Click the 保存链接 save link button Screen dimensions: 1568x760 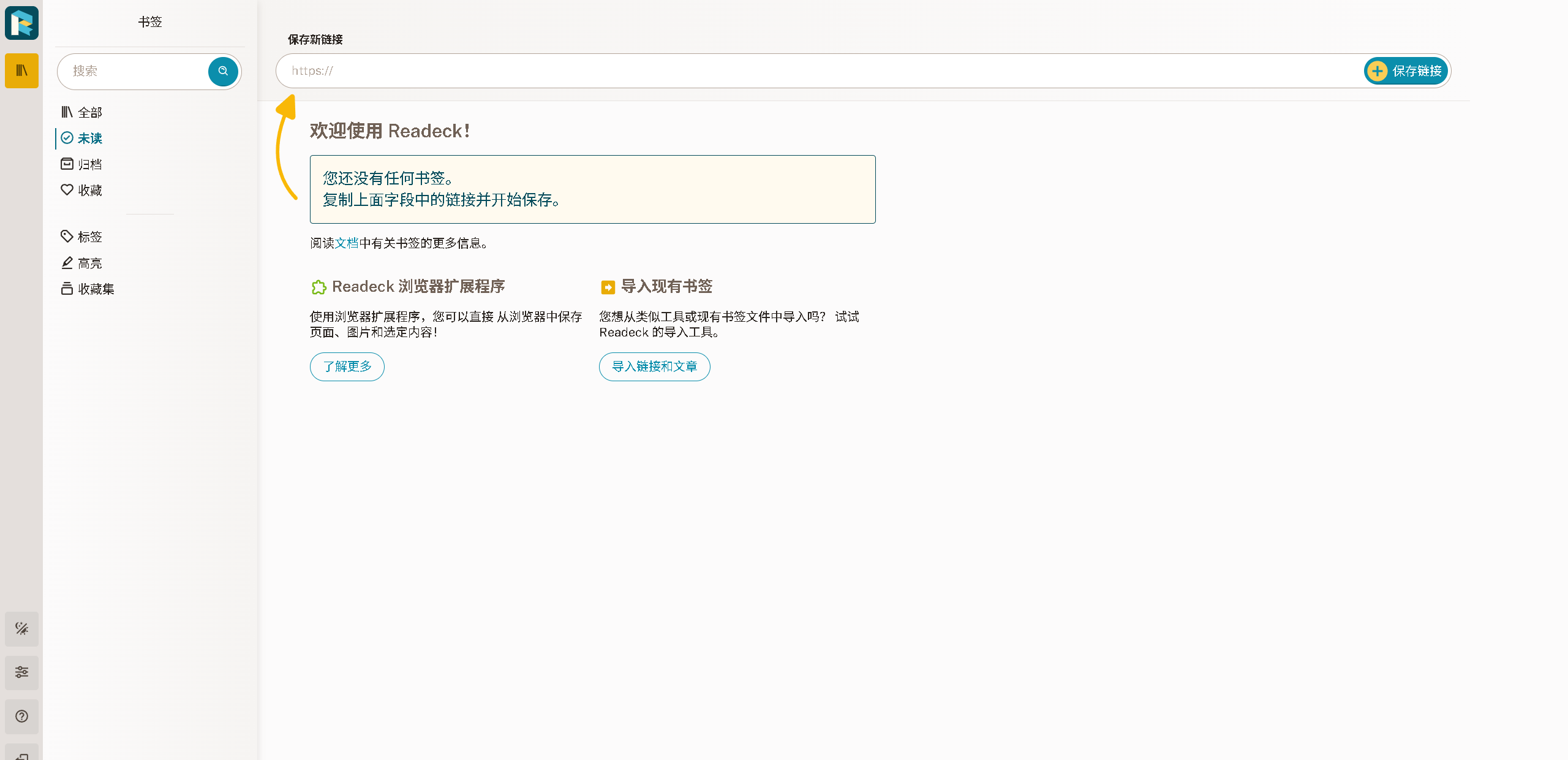point(1406,71)
